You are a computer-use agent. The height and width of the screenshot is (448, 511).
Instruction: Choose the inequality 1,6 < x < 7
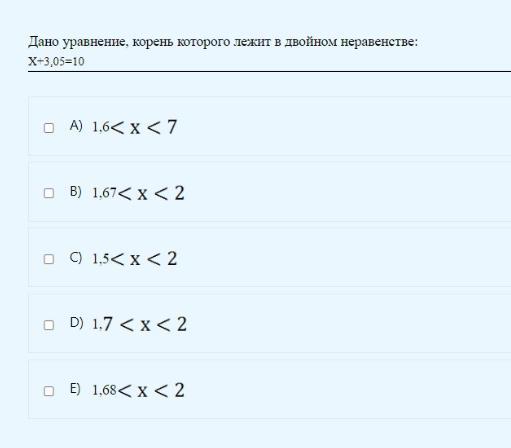tap(134, 127)
